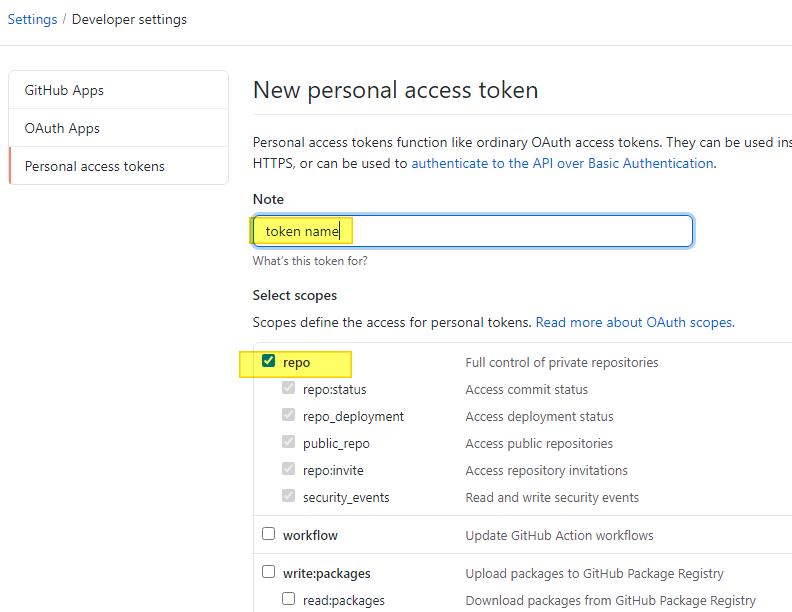The width and height of the screenshot is (792, 612).
Task: Click the public_repo checkbox
Action: pyautogui.click(x=288, y=443)
